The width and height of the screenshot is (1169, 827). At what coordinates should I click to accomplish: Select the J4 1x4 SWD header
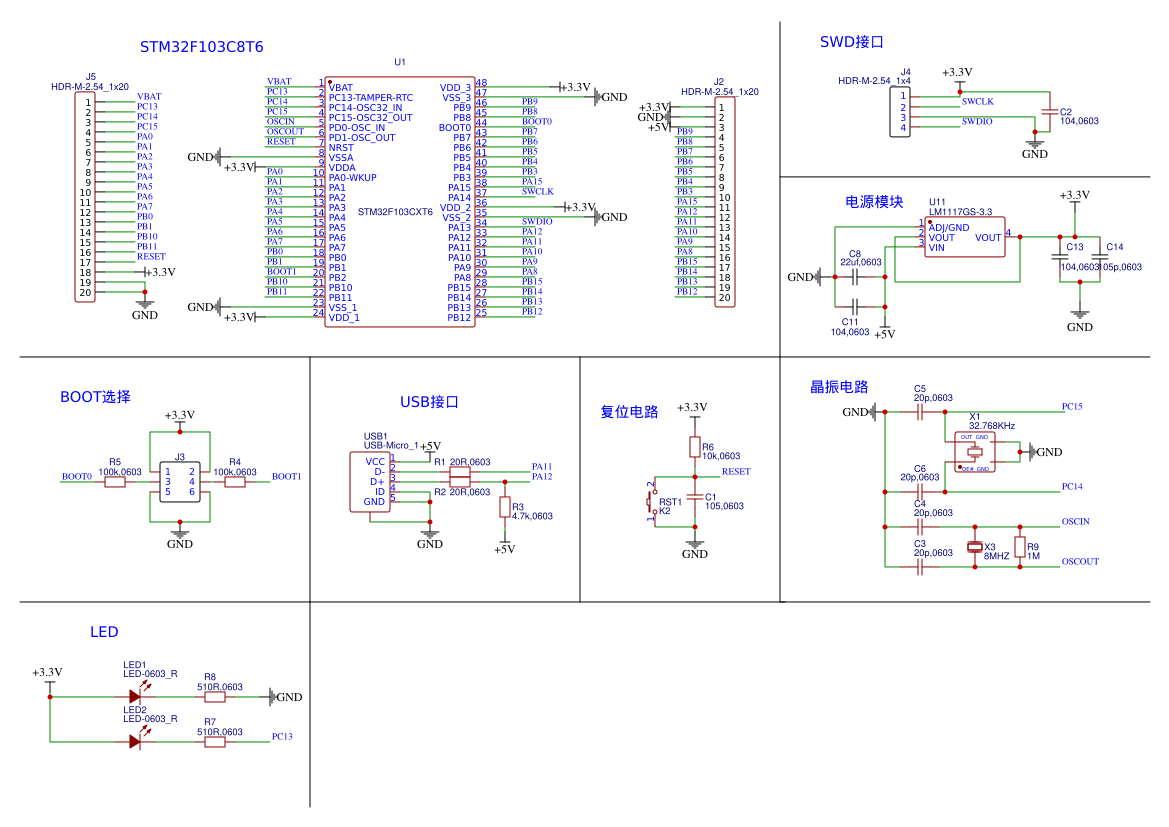pyautogui.click(x=900, y=112)
